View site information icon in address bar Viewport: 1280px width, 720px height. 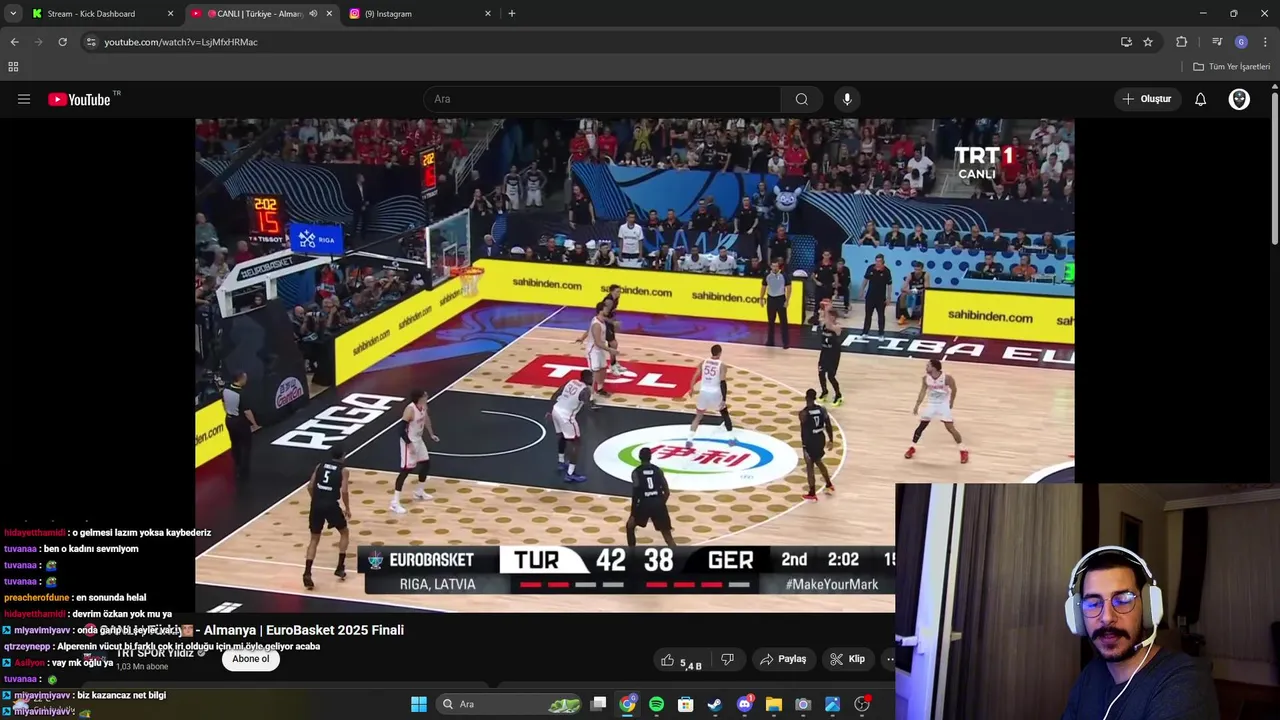coord(91,42)
